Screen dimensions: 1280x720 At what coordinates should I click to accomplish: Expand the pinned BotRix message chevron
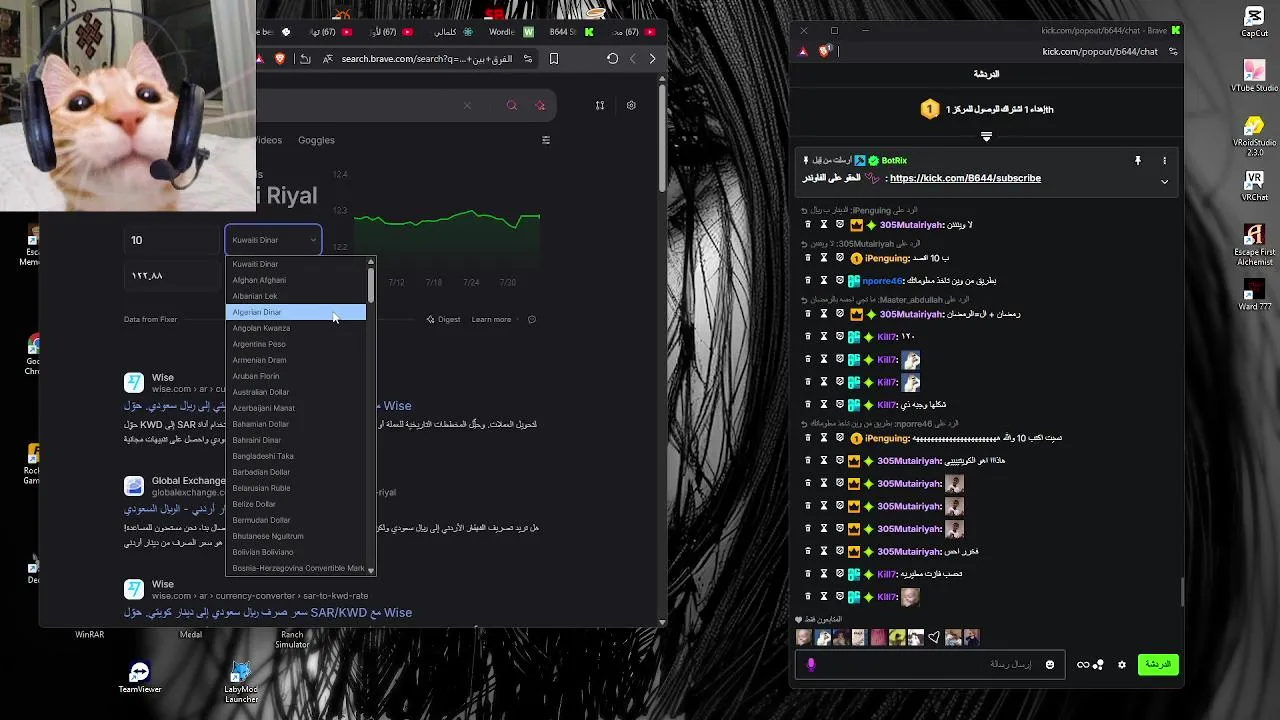click(1164, 182)
